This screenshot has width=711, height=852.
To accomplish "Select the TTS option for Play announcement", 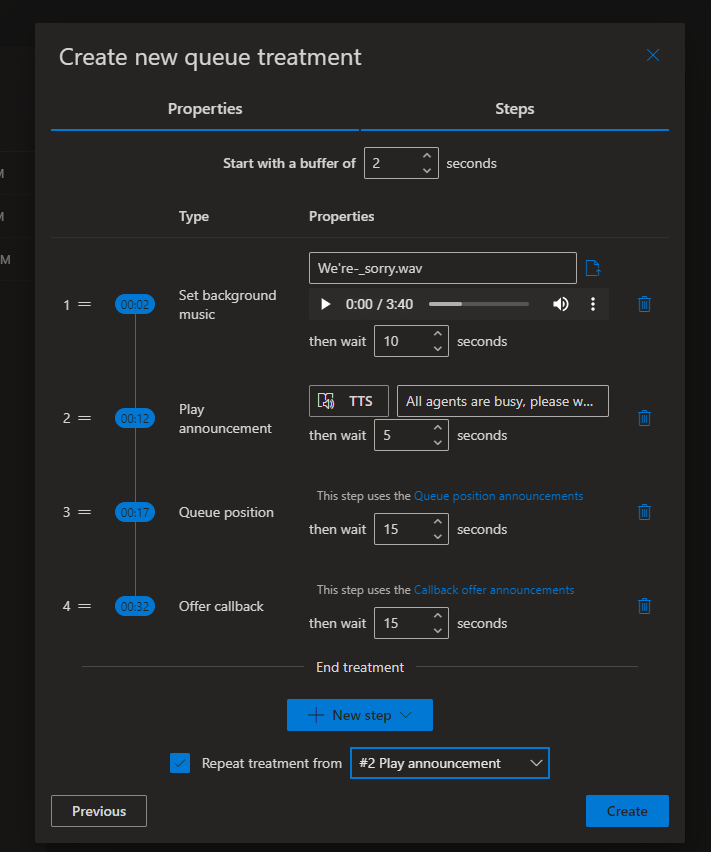I will (348, 401).
